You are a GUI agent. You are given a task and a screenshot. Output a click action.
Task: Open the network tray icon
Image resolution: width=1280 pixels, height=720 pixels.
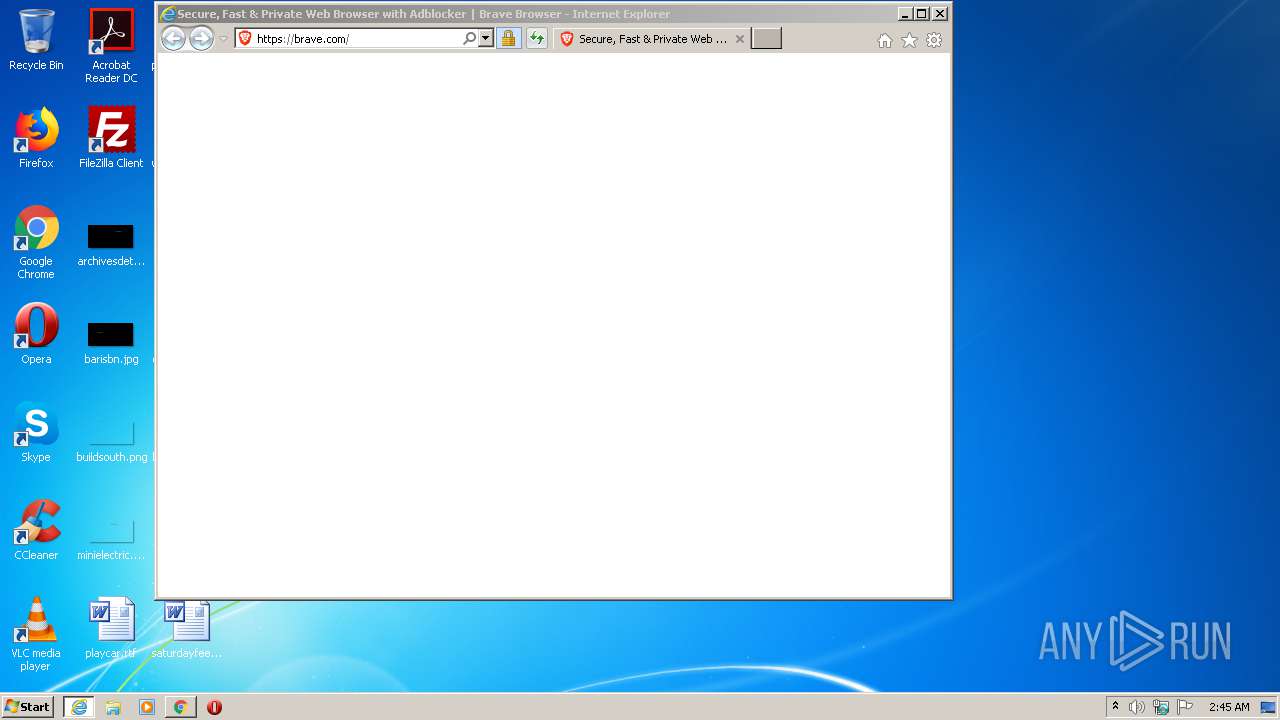pos(1161,707)
